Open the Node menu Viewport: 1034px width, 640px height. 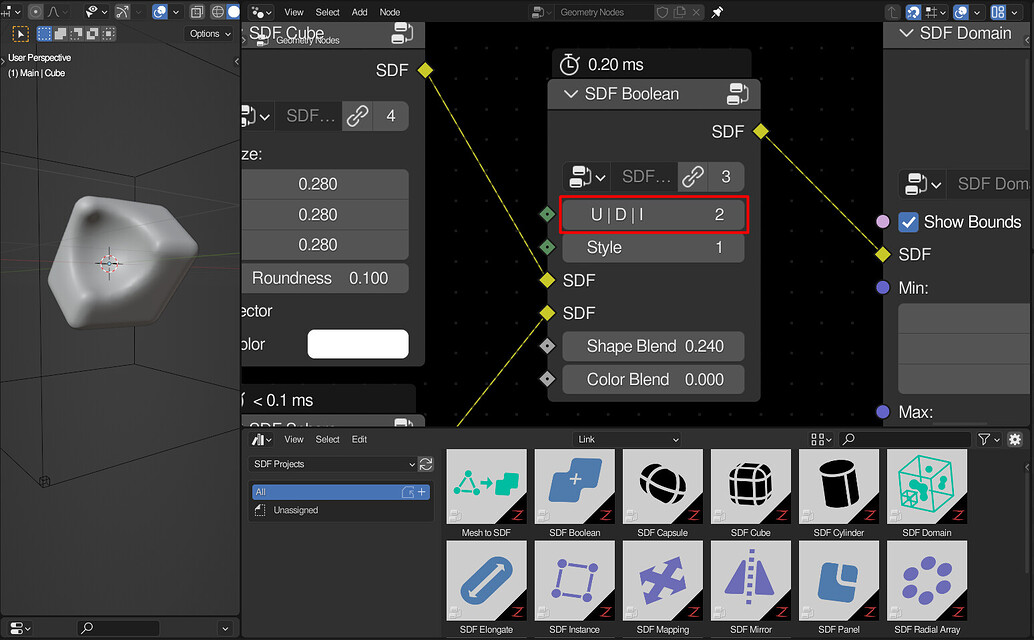(390, 12)
